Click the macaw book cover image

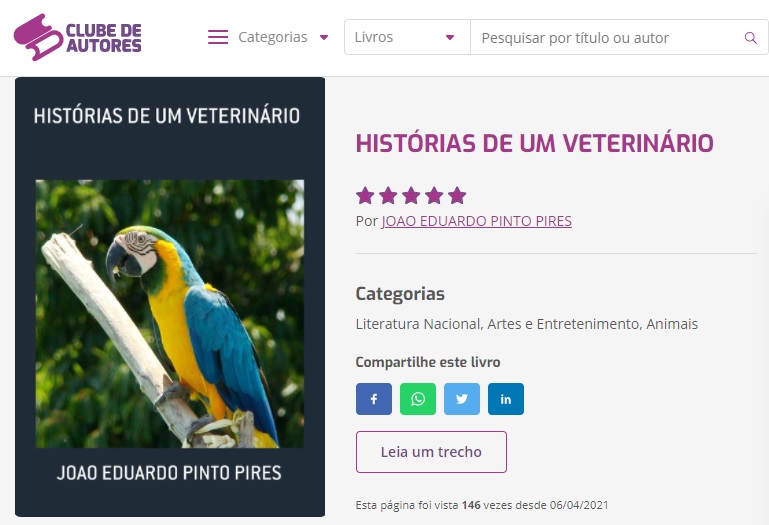click(x=170, y=314)
